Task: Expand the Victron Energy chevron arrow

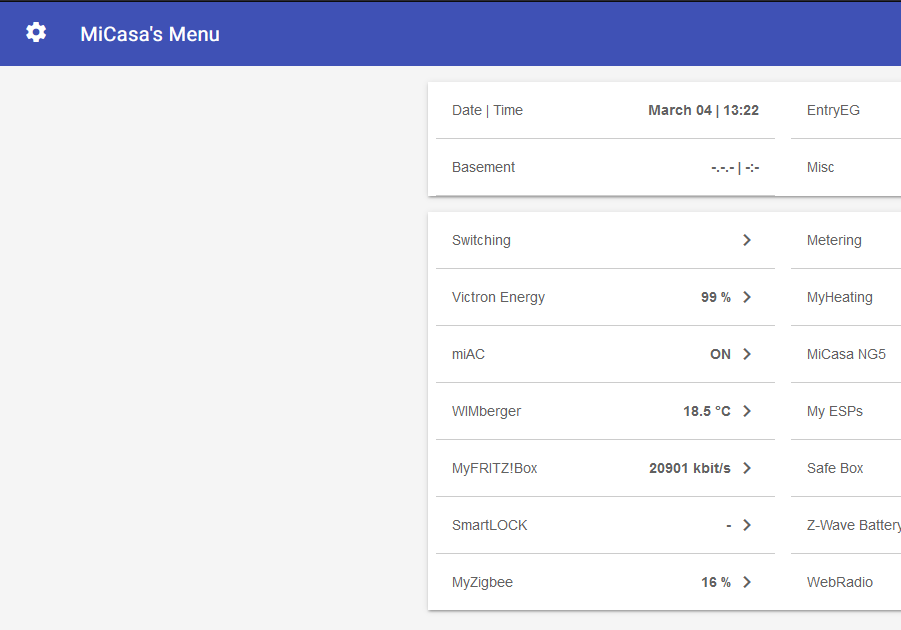Action: [x=747, y=297]
